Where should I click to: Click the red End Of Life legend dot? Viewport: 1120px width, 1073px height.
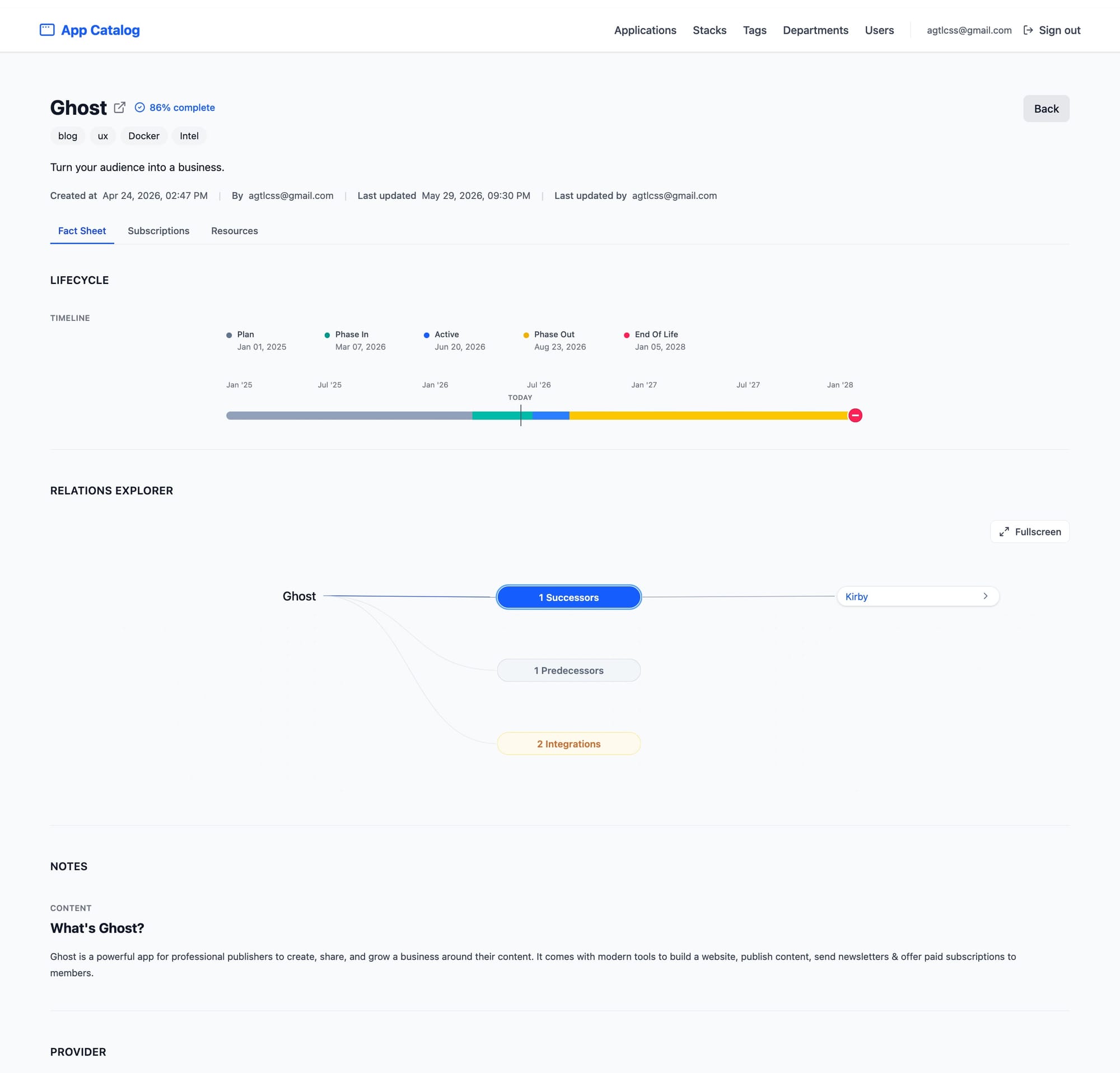(x=627, y=335)
